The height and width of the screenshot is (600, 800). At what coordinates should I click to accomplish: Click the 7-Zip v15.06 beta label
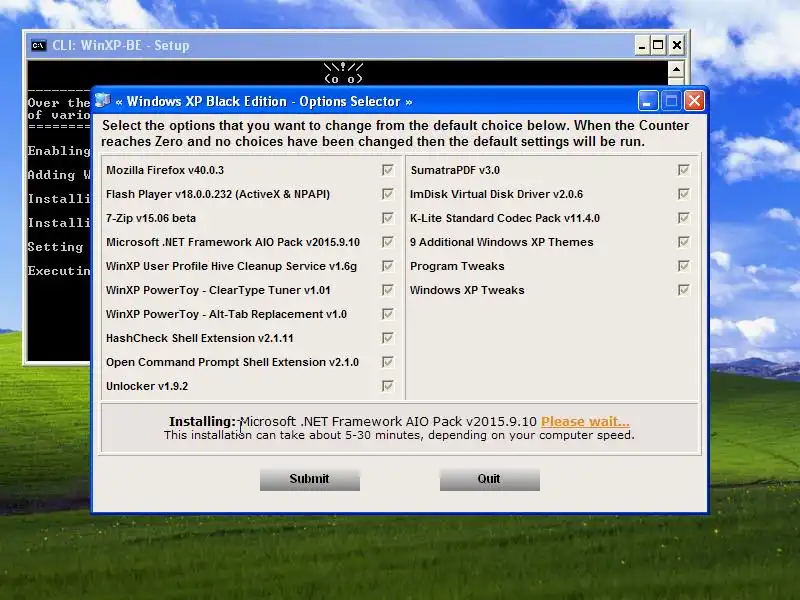[151, 218]
